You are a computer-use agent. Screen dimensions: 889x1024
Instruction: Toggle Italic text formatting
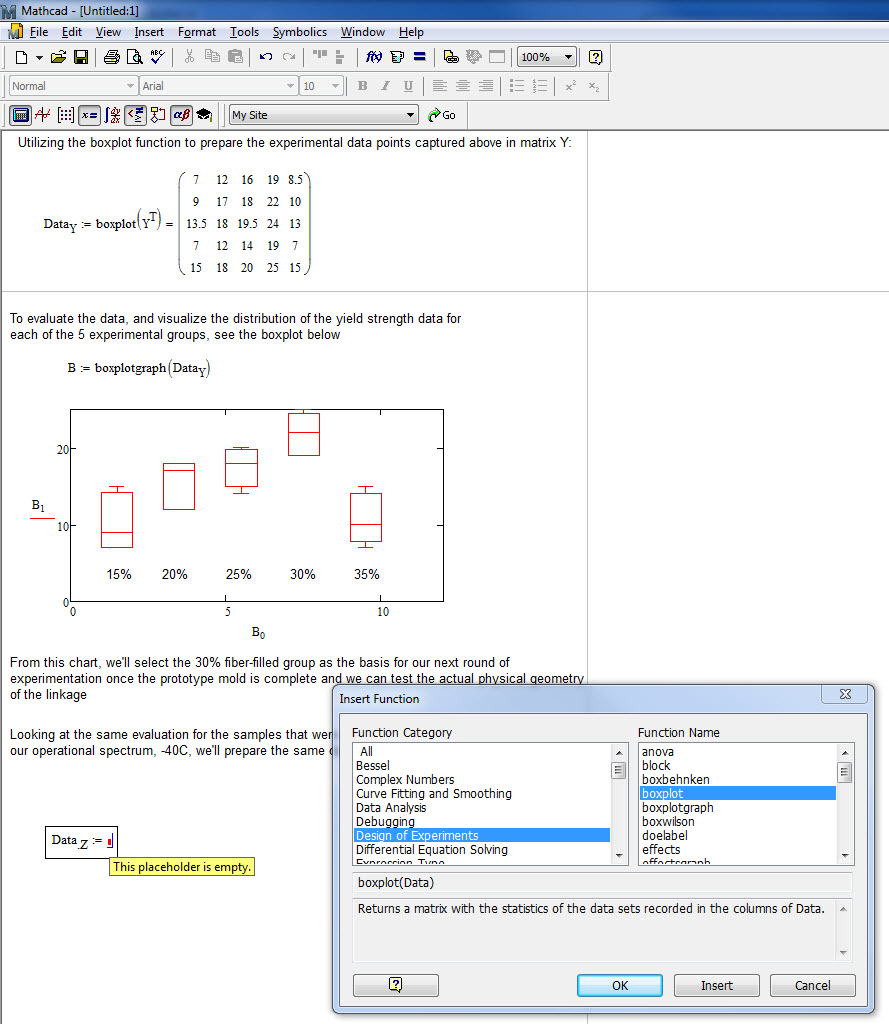pos(385,86)
